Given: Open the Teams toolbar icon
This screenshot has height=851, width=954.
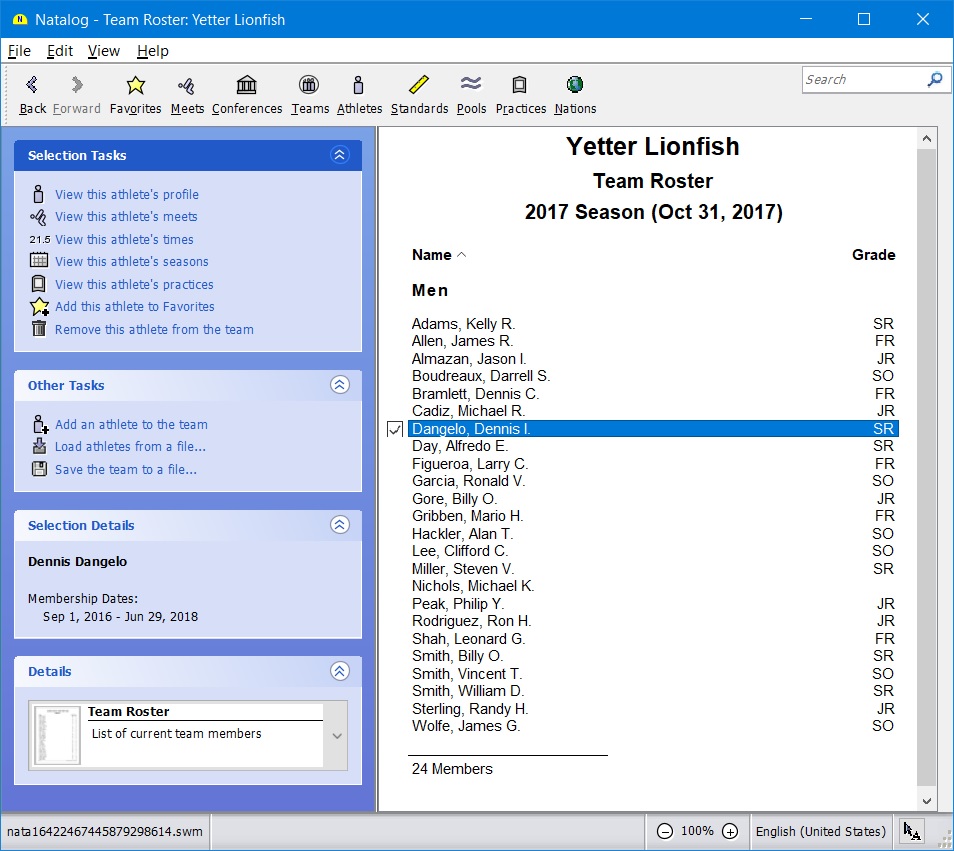Looking at the screenshot, I should pyautogui.click(x=310, y=85).
